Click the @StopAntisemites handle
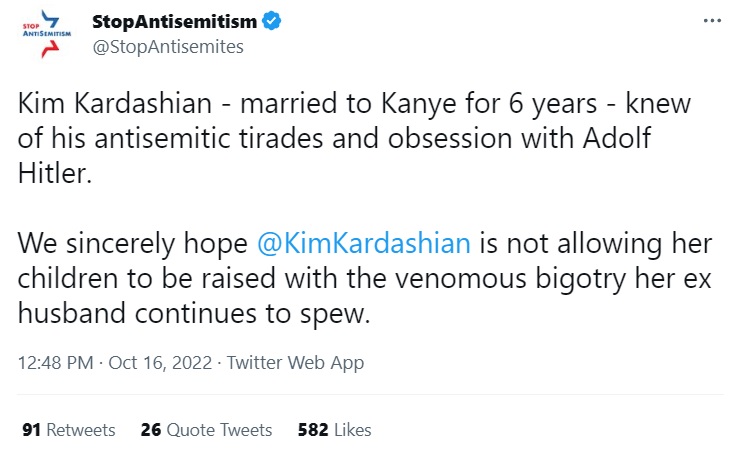The width and height of the screenshot is (738, 451). [167, 46]
